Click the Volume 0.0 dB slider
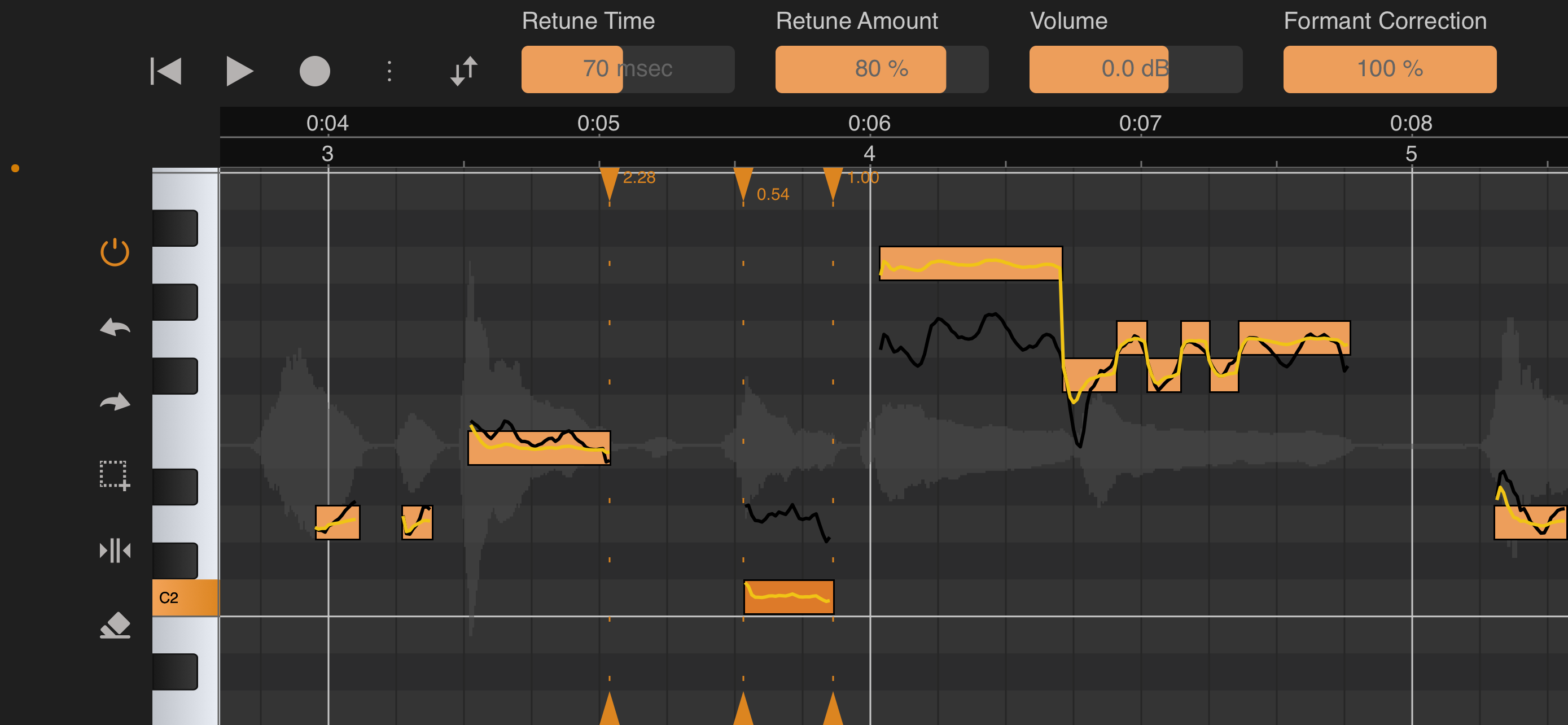Screen dimensions: 1568x725 click(x=1135, y=69)
